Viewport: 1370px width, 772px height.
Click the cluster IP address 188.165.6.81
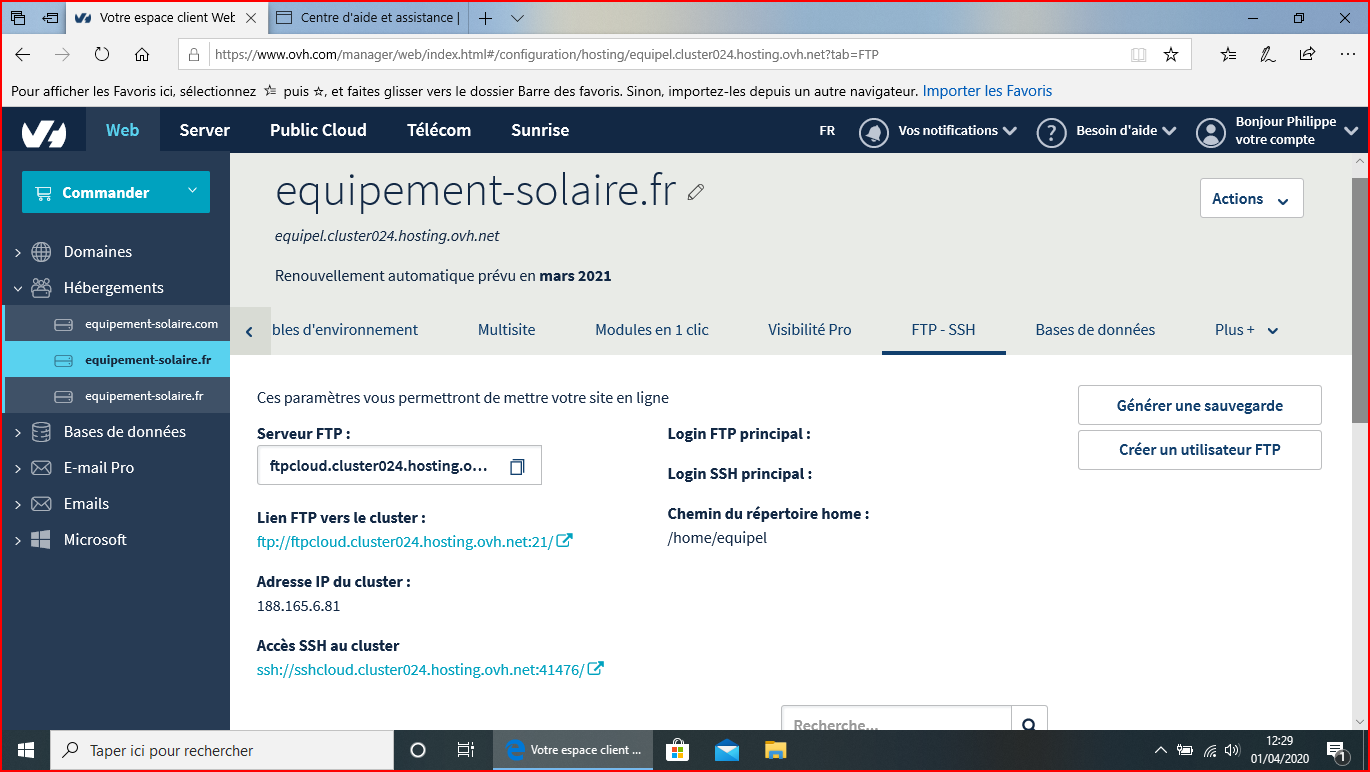pyautogui.click(x=299, y=606)
